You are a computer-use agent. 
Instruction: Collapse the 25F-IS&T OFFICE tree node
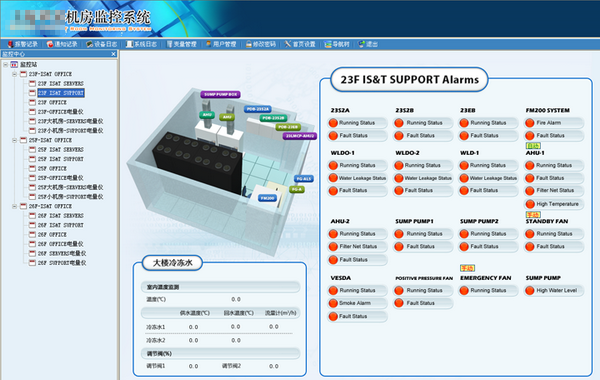pyautogui.click(x=14, y=140)
